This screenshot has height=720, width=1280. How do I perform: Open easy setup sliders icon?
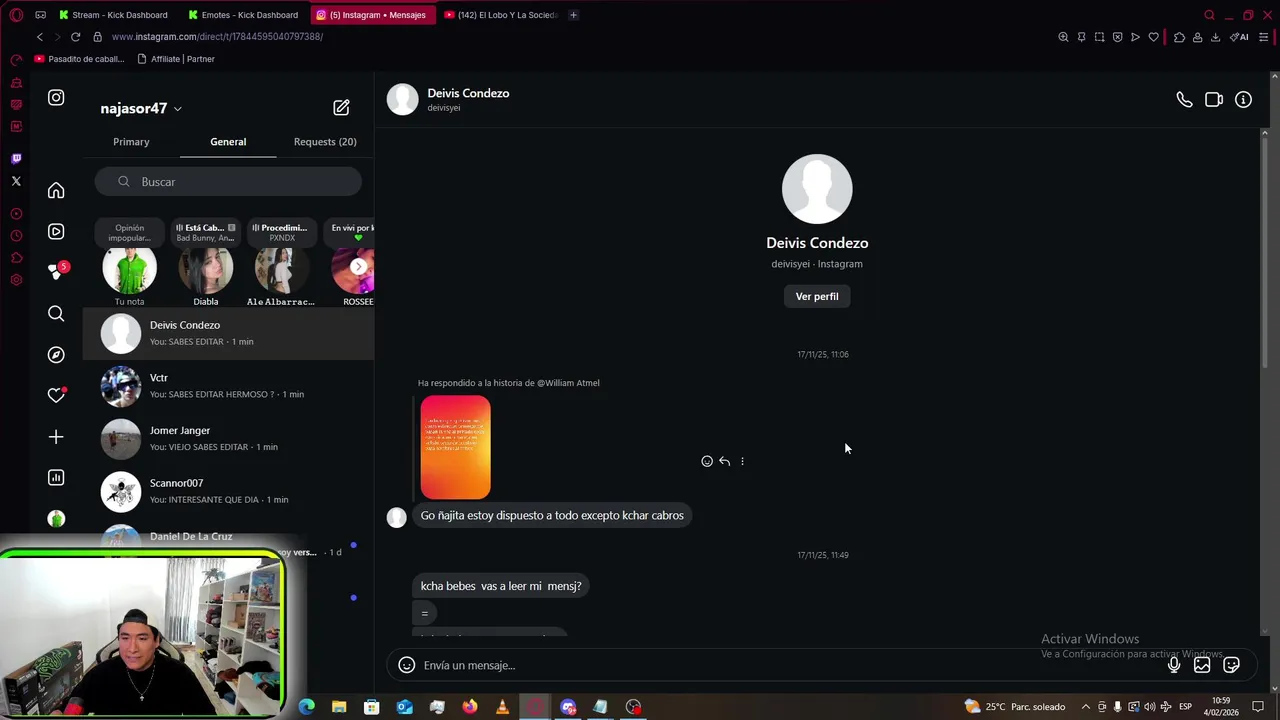coord(1264,37)
